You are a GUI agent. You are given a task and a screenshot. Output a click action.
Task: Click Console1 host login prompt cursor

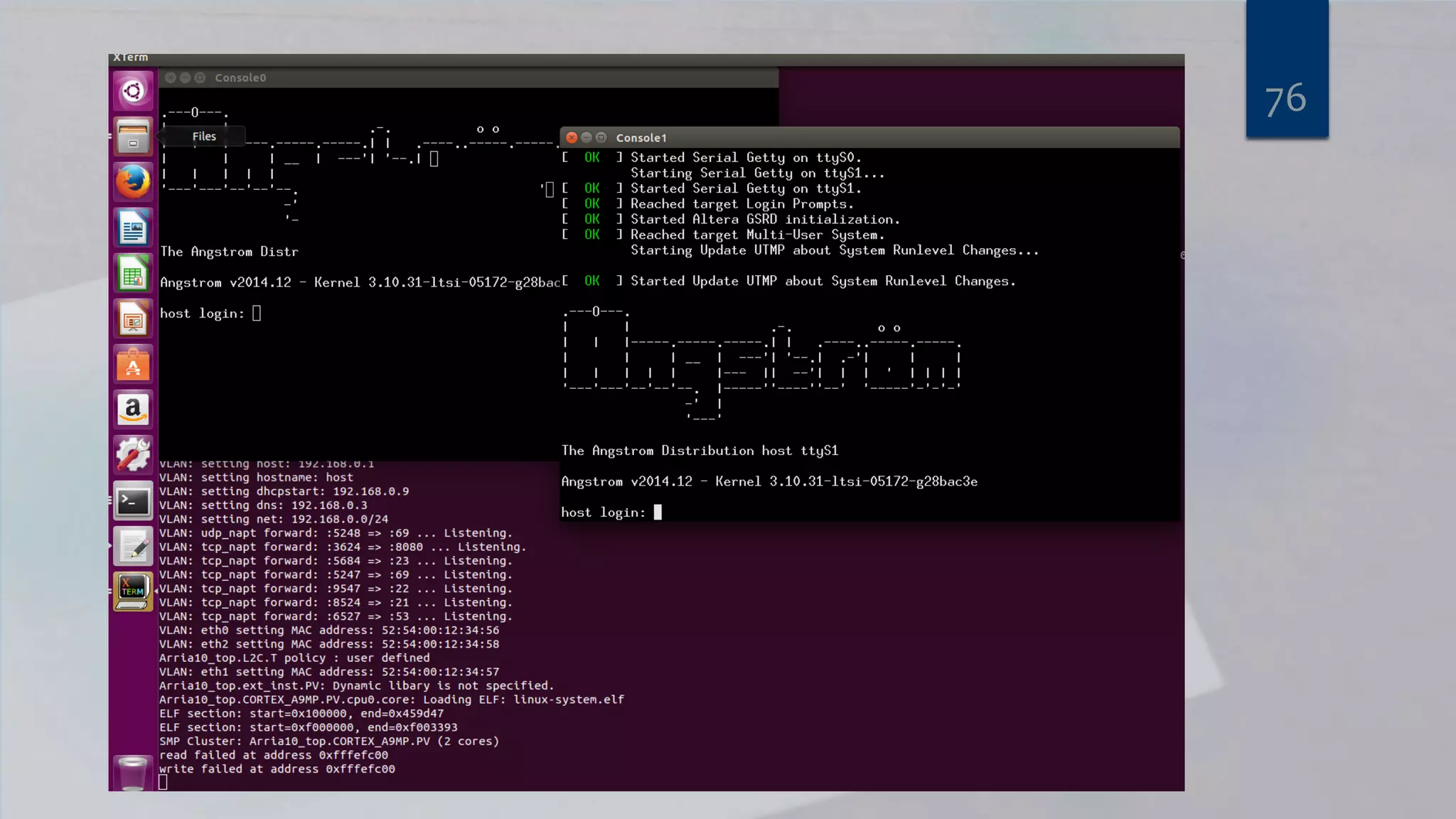click(658, 513)
